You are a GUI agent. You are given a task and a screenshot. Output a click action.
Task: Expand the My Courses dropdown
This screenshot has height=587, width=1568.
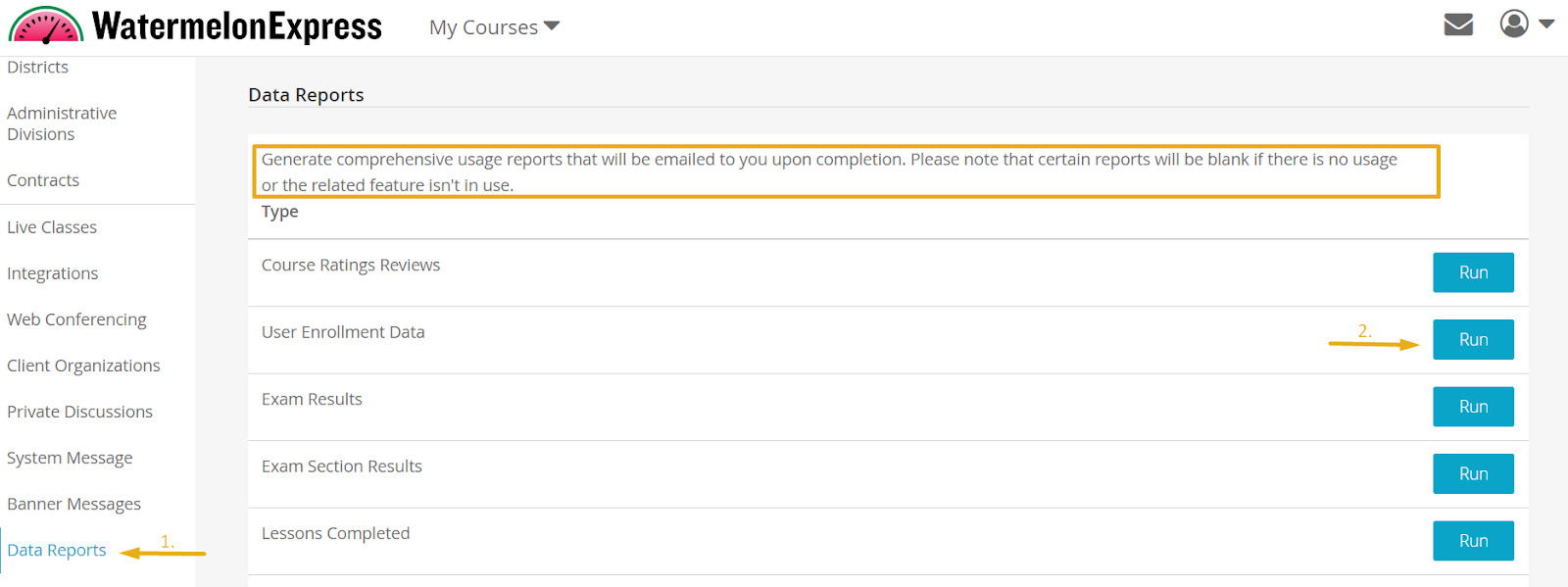494,27
